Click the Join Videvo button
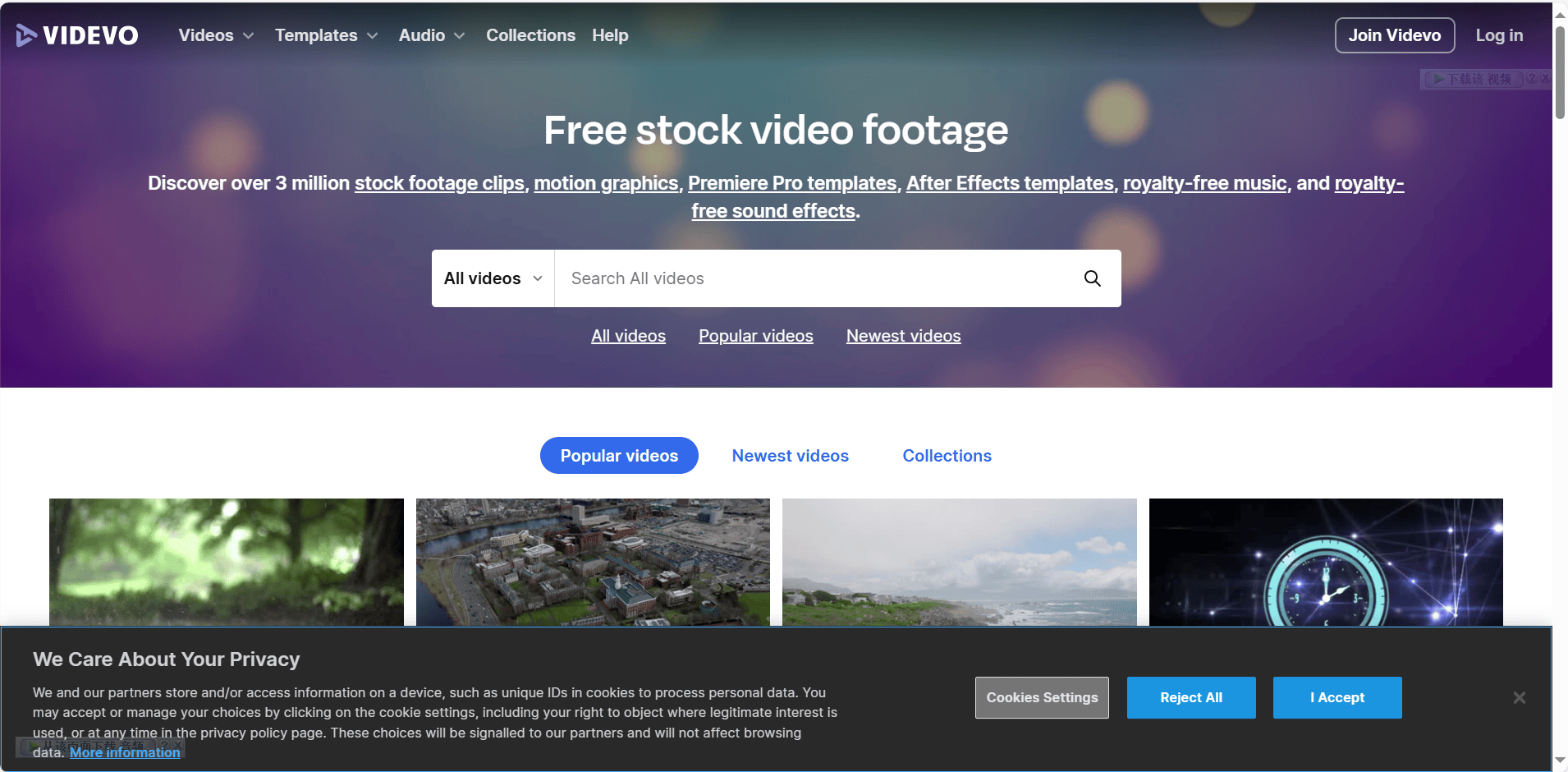This screenshot has height=772, width=1568. click(1394, 35)
